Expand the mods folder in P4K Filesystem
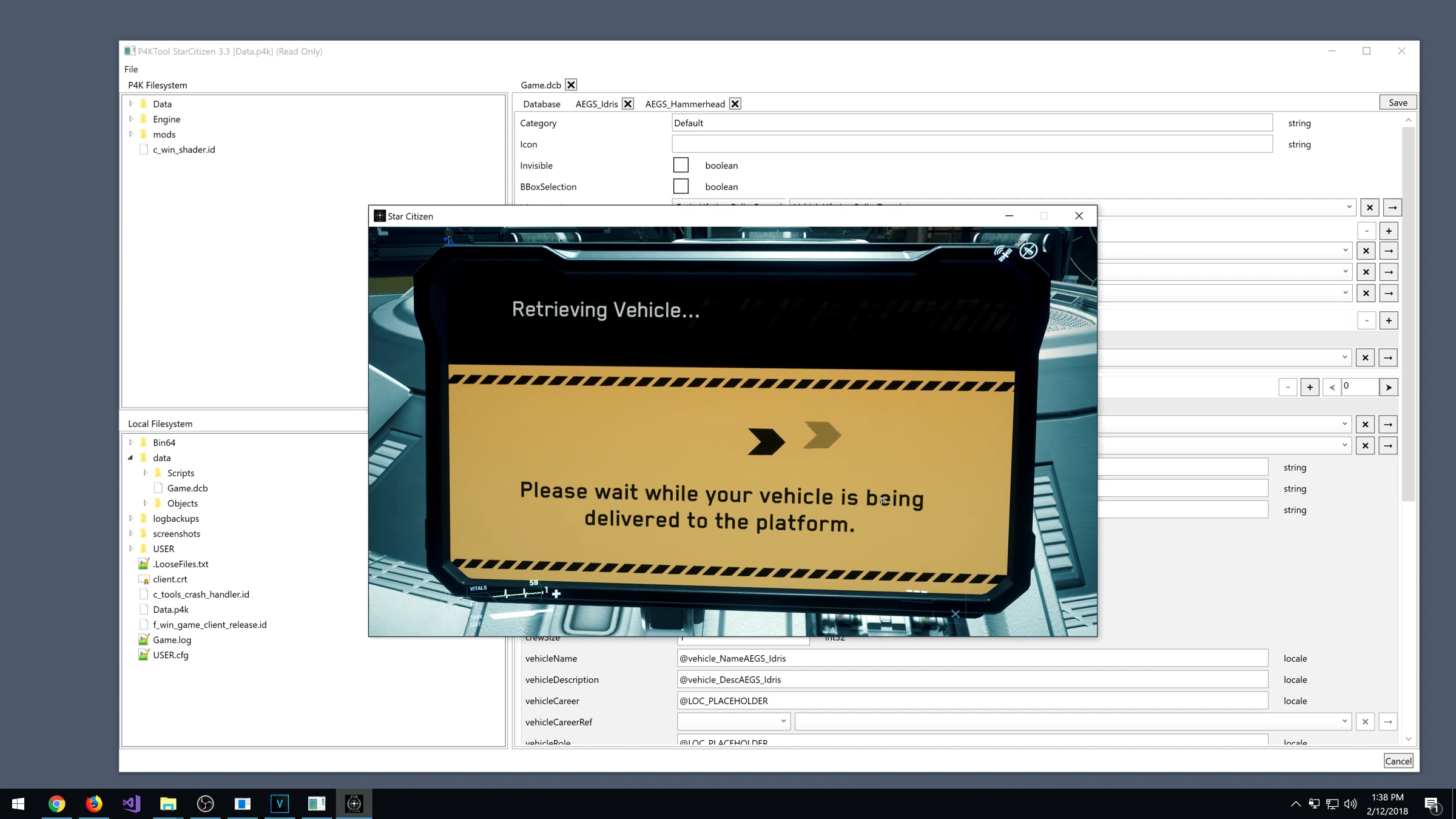 click(131, 134)
